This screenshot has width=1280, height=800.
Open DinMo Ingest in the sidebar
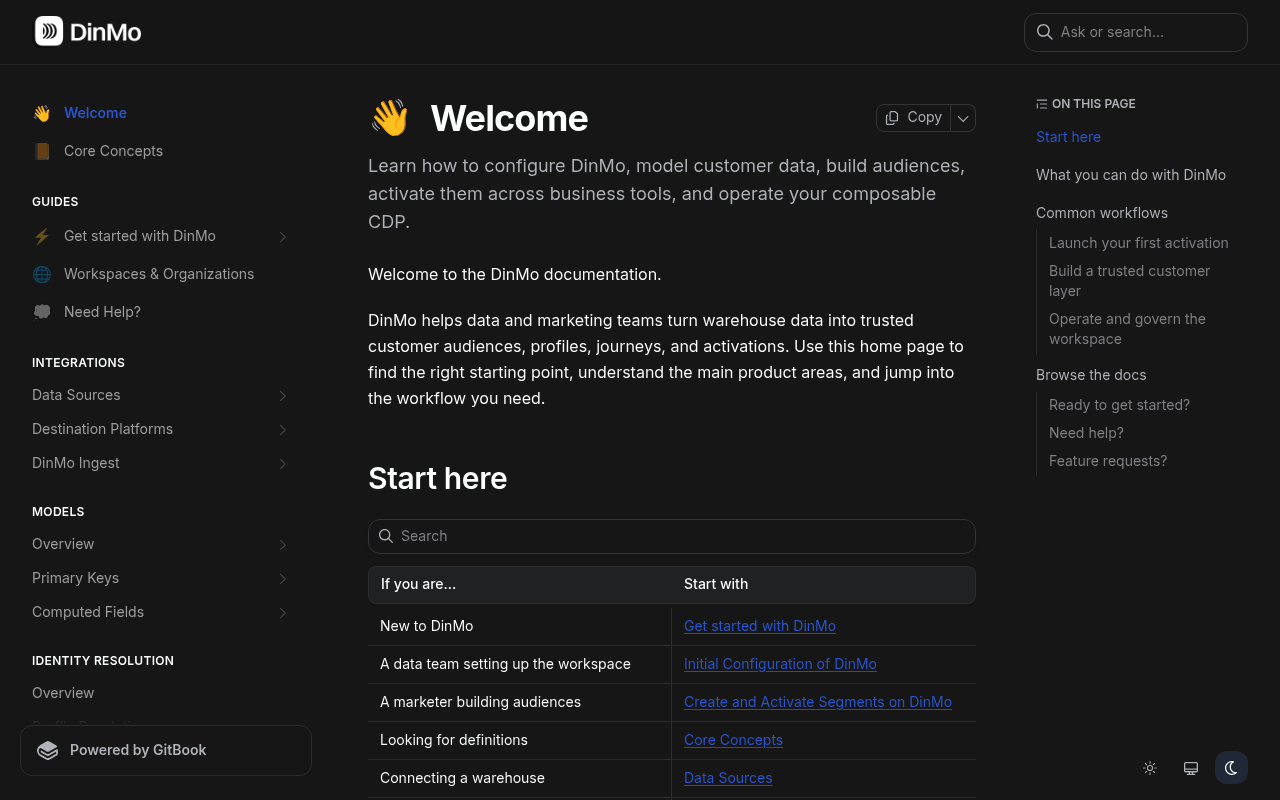[x=76, y=463]
